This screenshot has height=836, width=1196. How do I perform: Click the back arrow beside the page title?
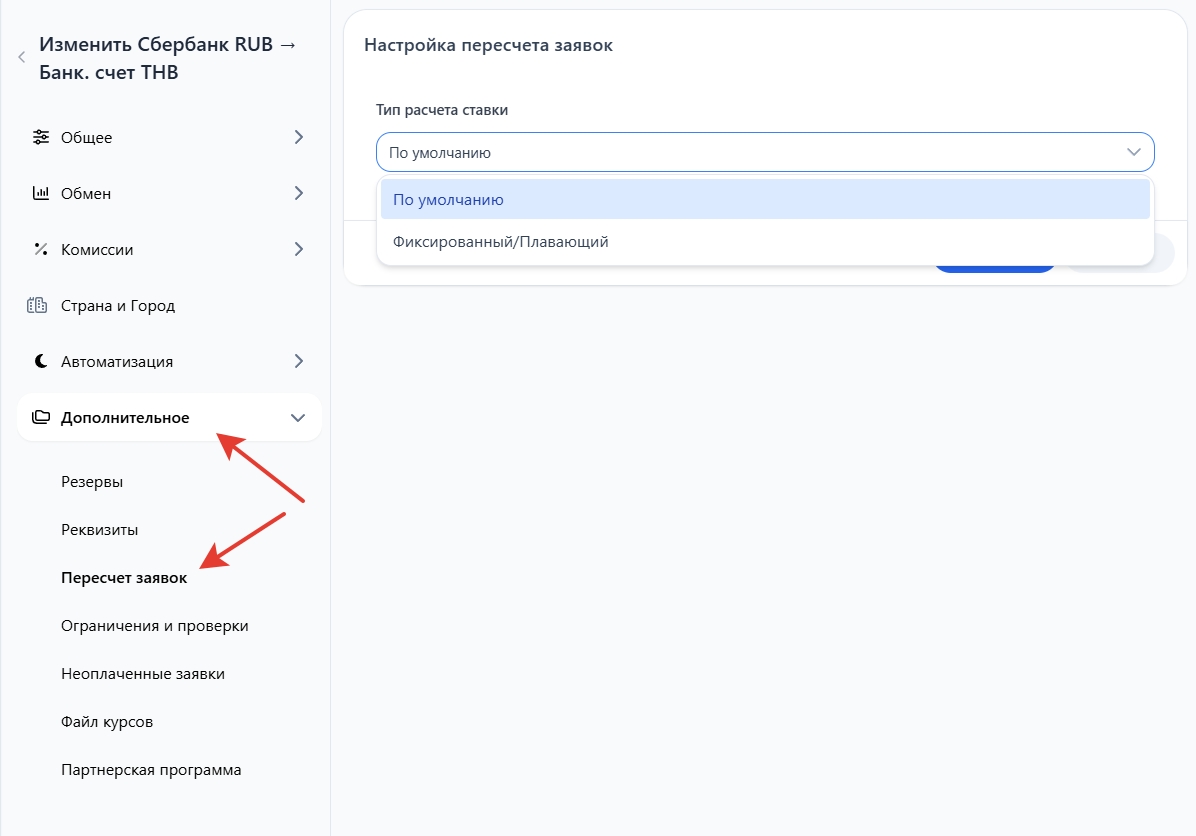point(21,58)
